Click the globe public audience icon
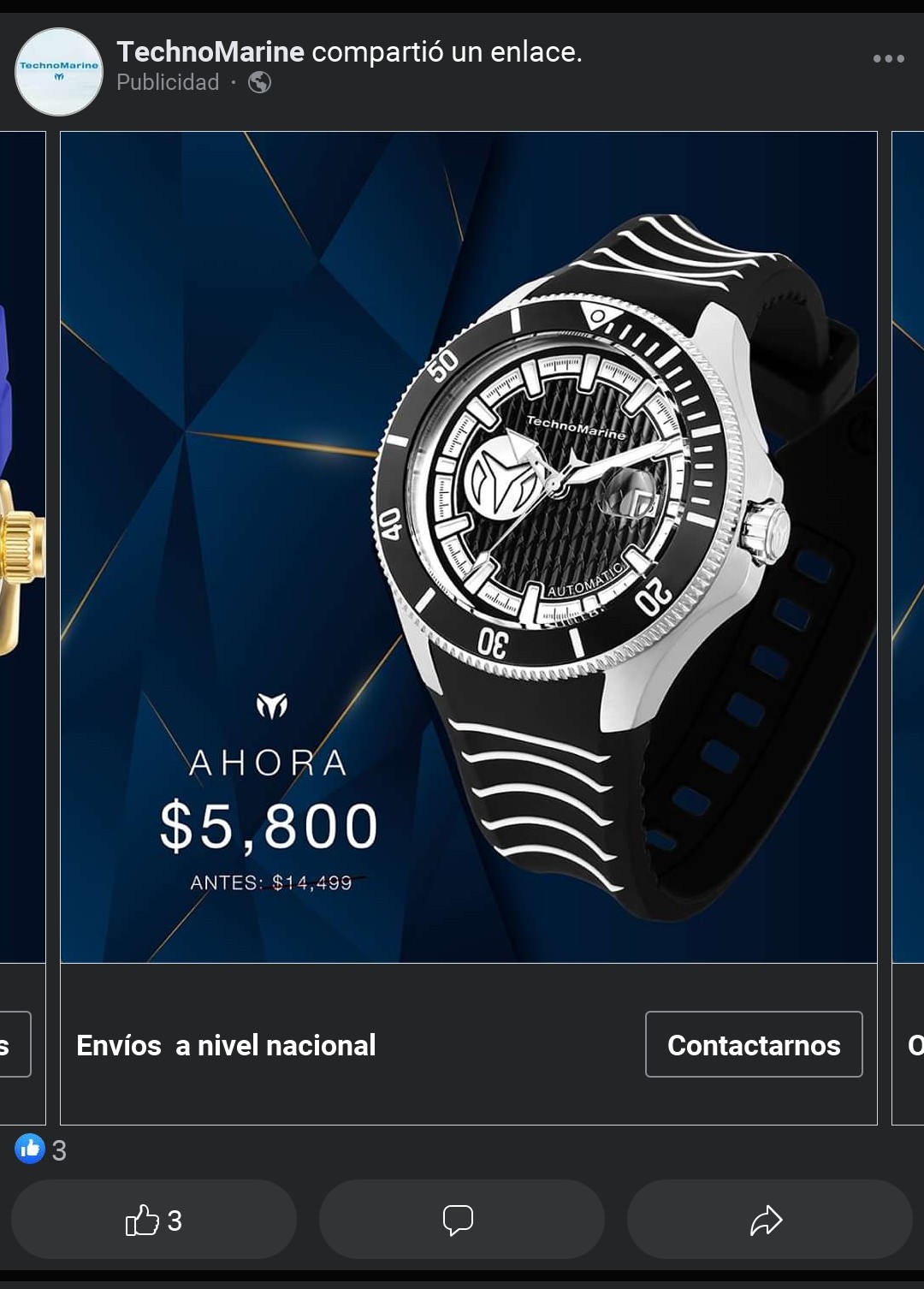Screen dimensions: 924x1289 click(x=259, y=82)
